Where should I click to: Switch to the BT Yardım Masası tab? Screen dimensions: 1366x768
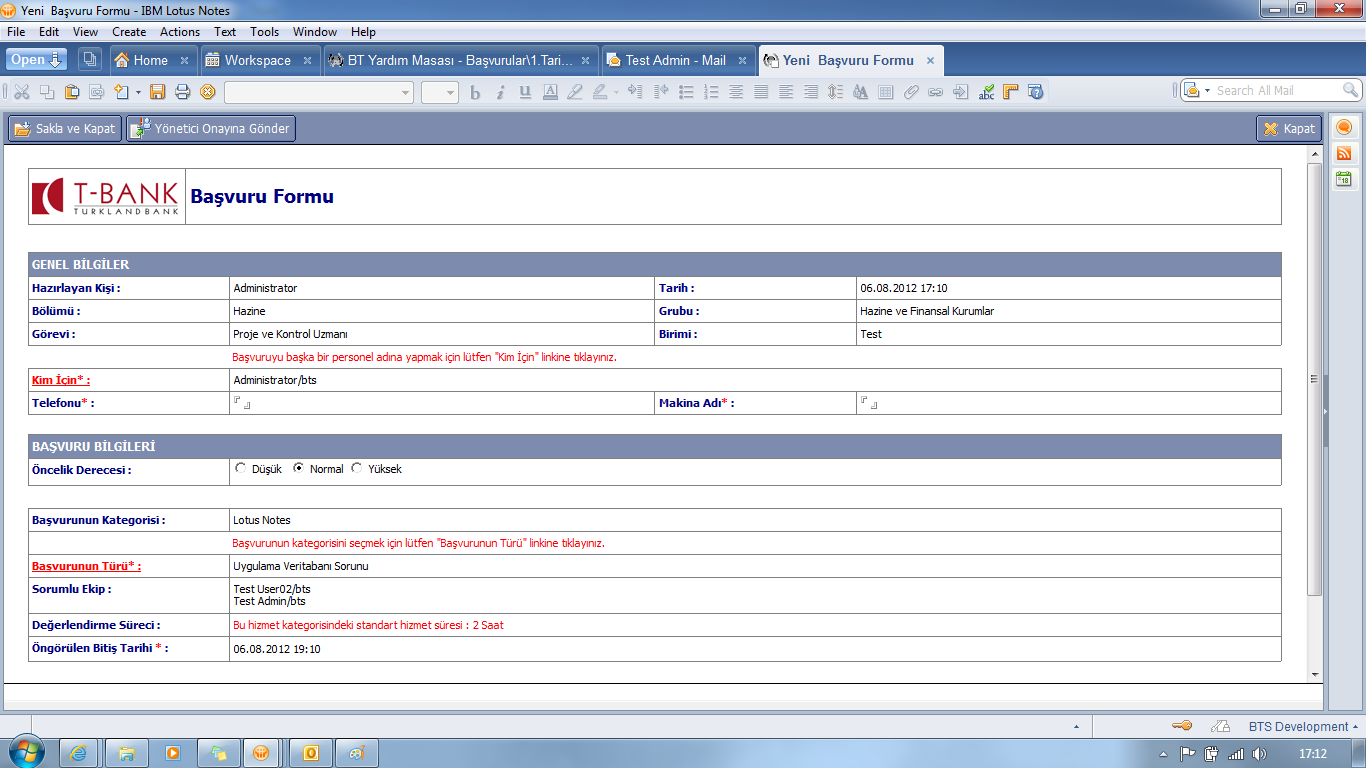(x=461, y=60)
